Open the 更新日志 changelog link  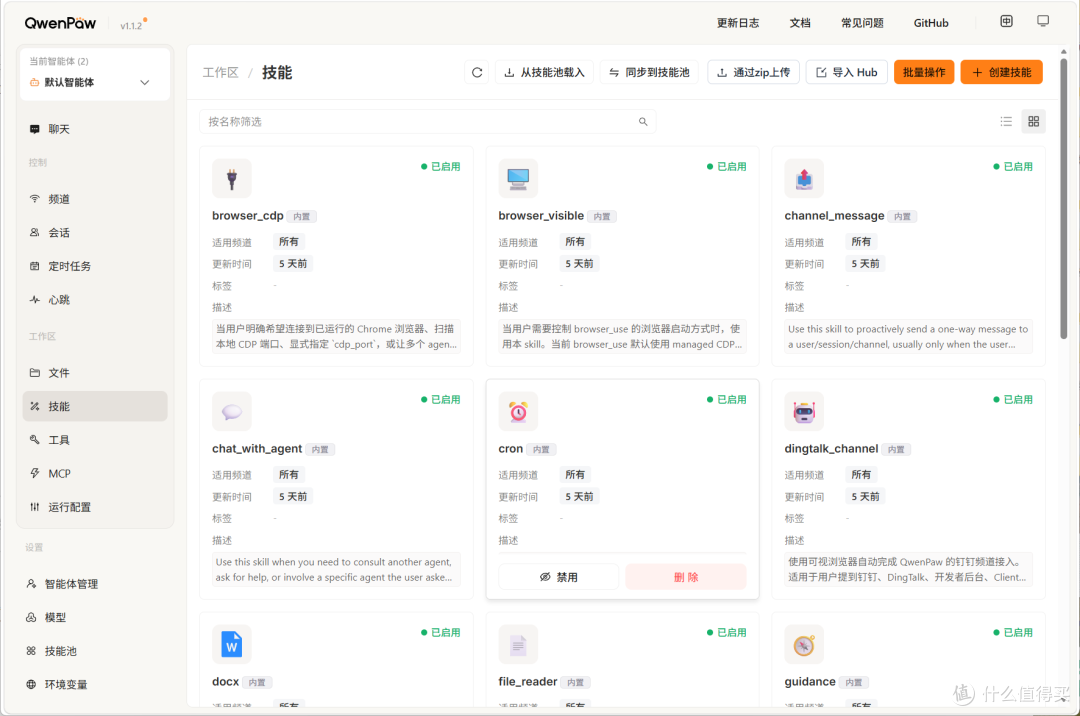click(738, 23)
